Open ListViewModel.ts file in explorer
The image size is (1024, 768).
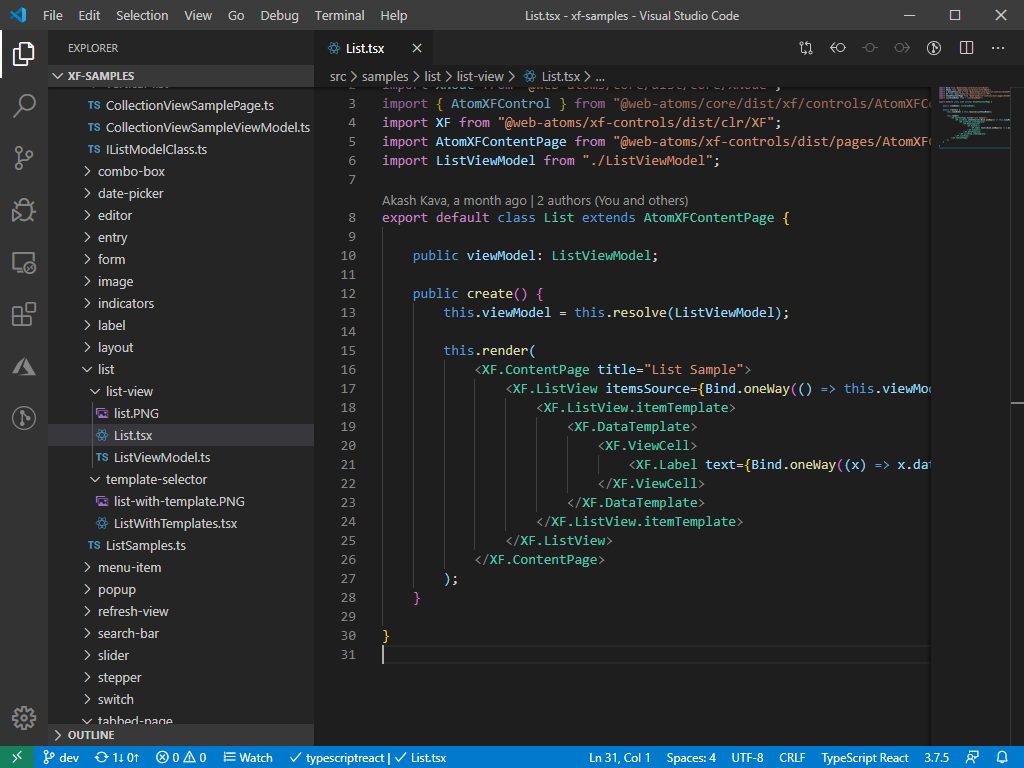coord(161,457)
